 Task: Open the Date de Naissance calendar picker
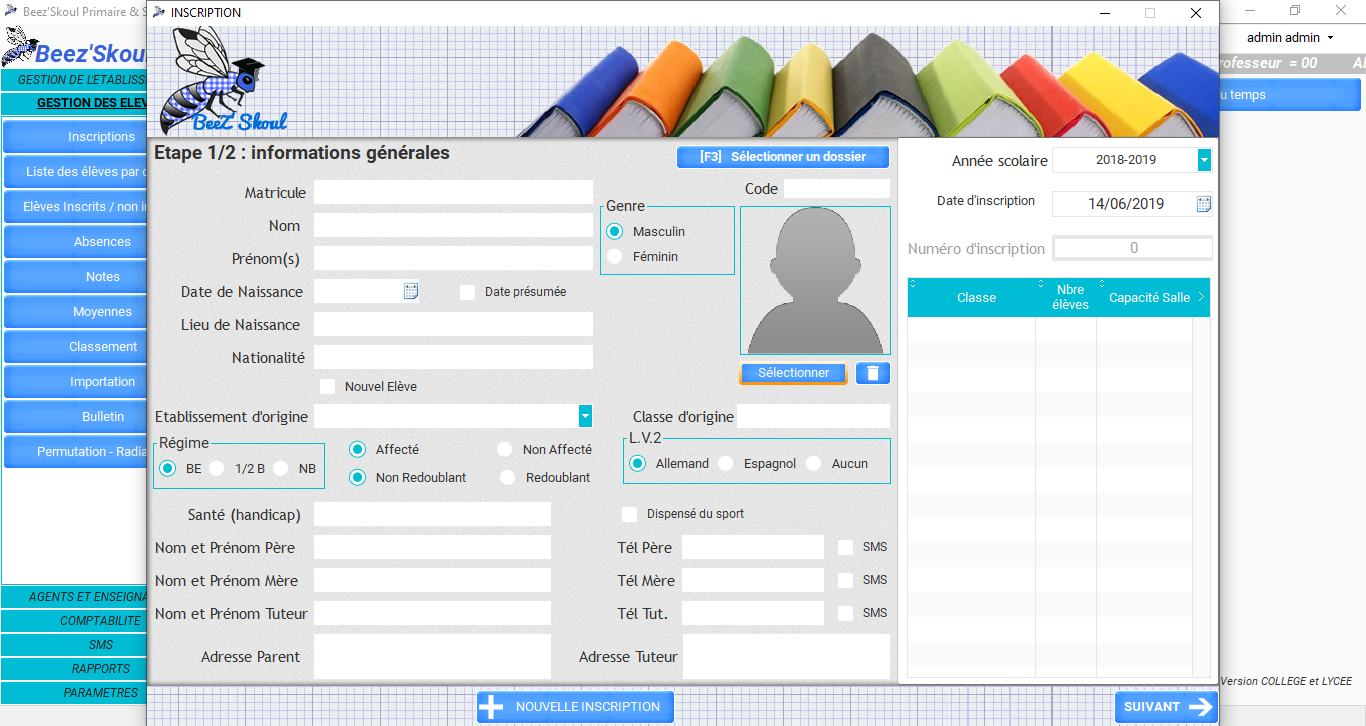click(x=410, y=291)
